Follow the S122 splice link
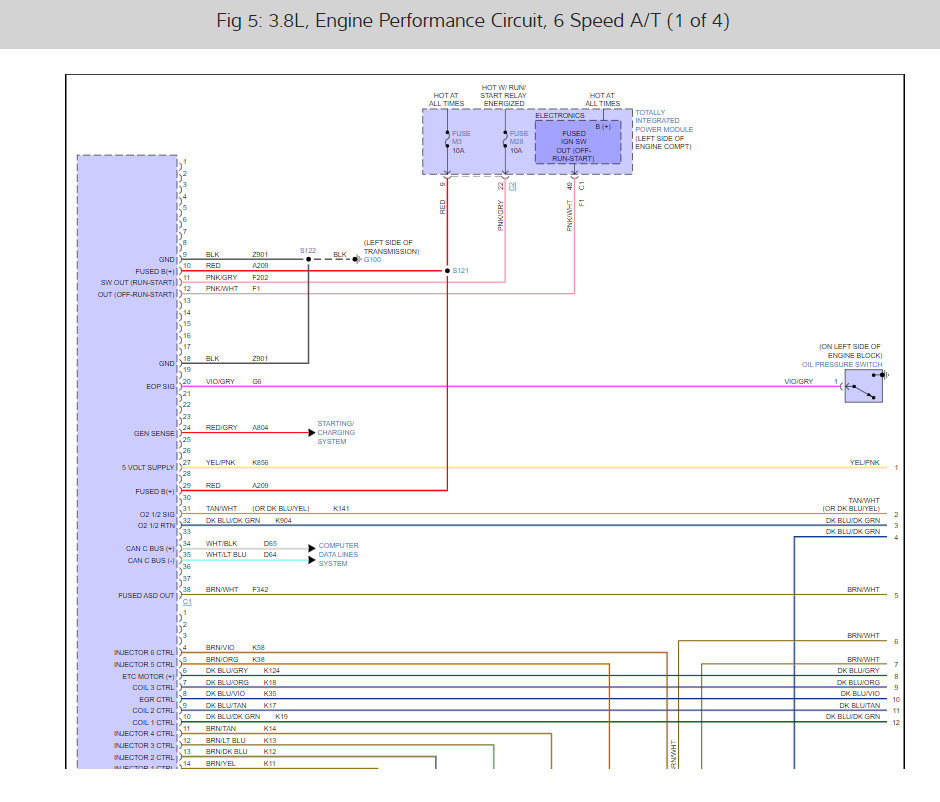 [308, 251]
